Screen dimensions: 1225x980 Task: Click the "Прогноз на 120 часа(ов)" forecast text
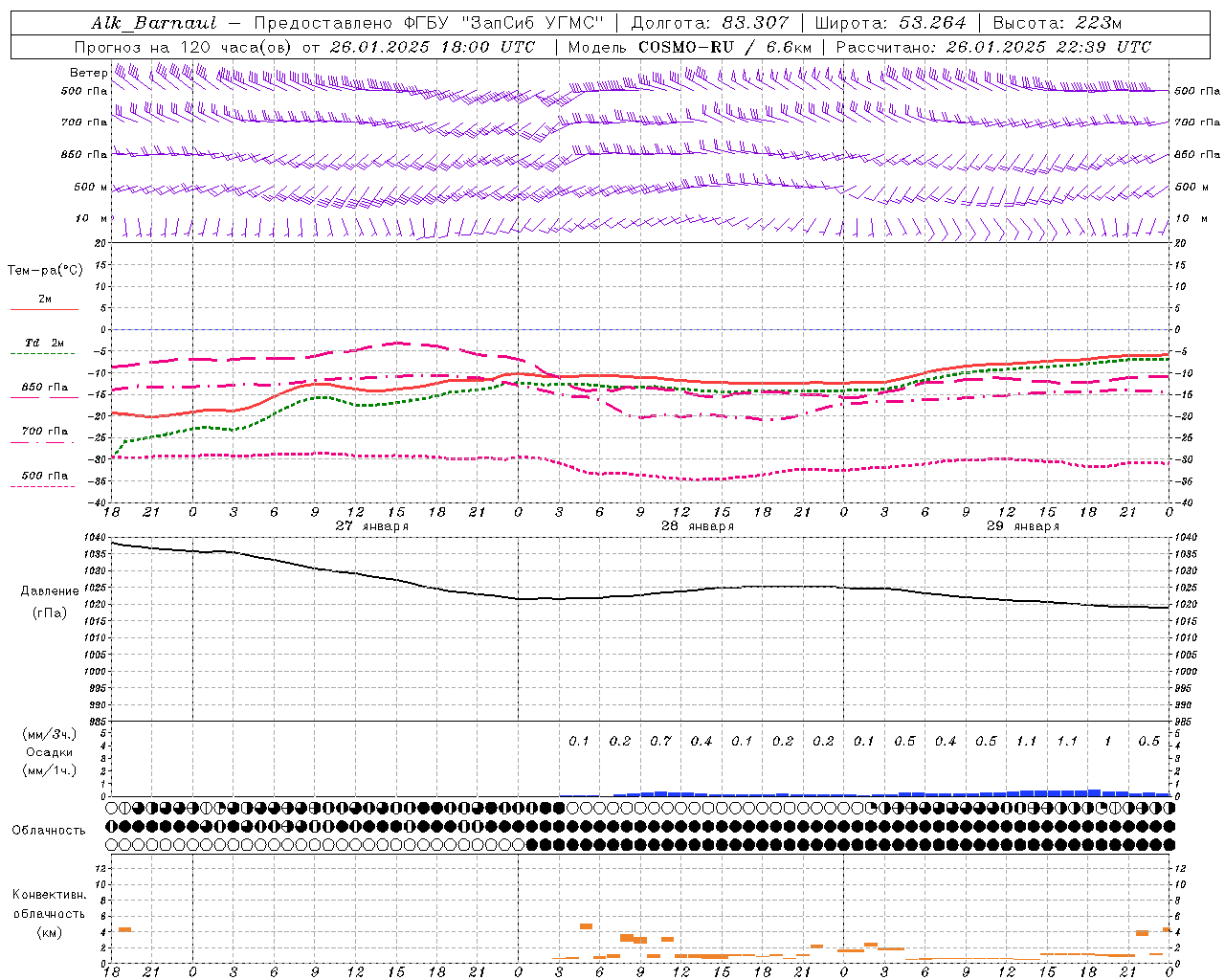pos(184,47)
